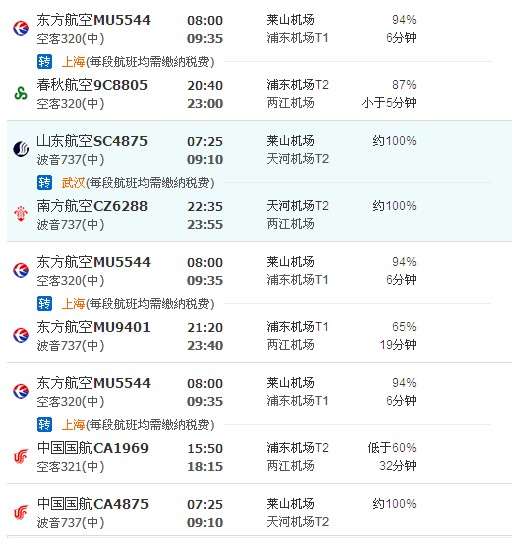Screen dimensions: 512x538
Task: Open flight 山东航空SC4875 details
Action: pyautogui.click(x=92, y=141)
